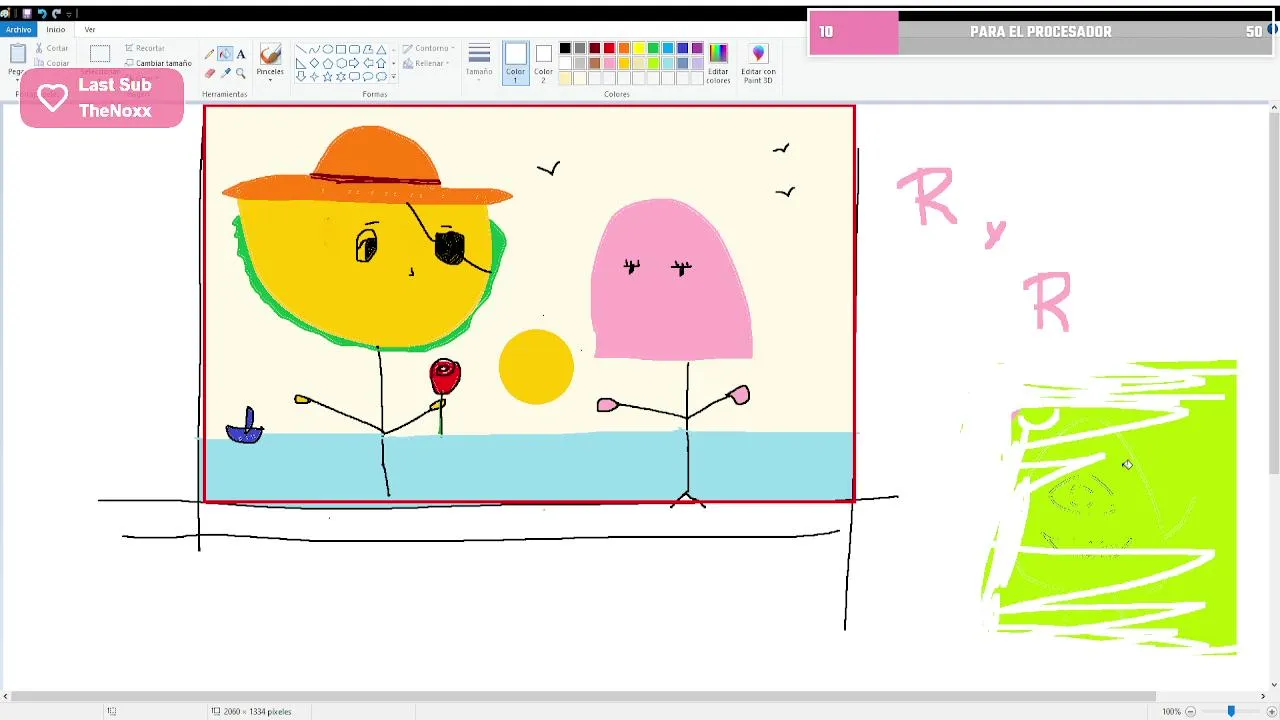The width and height of the screenshot is (1280, 720).
Task: Pick the black color swatch
Action: click(x=565, y=48)
